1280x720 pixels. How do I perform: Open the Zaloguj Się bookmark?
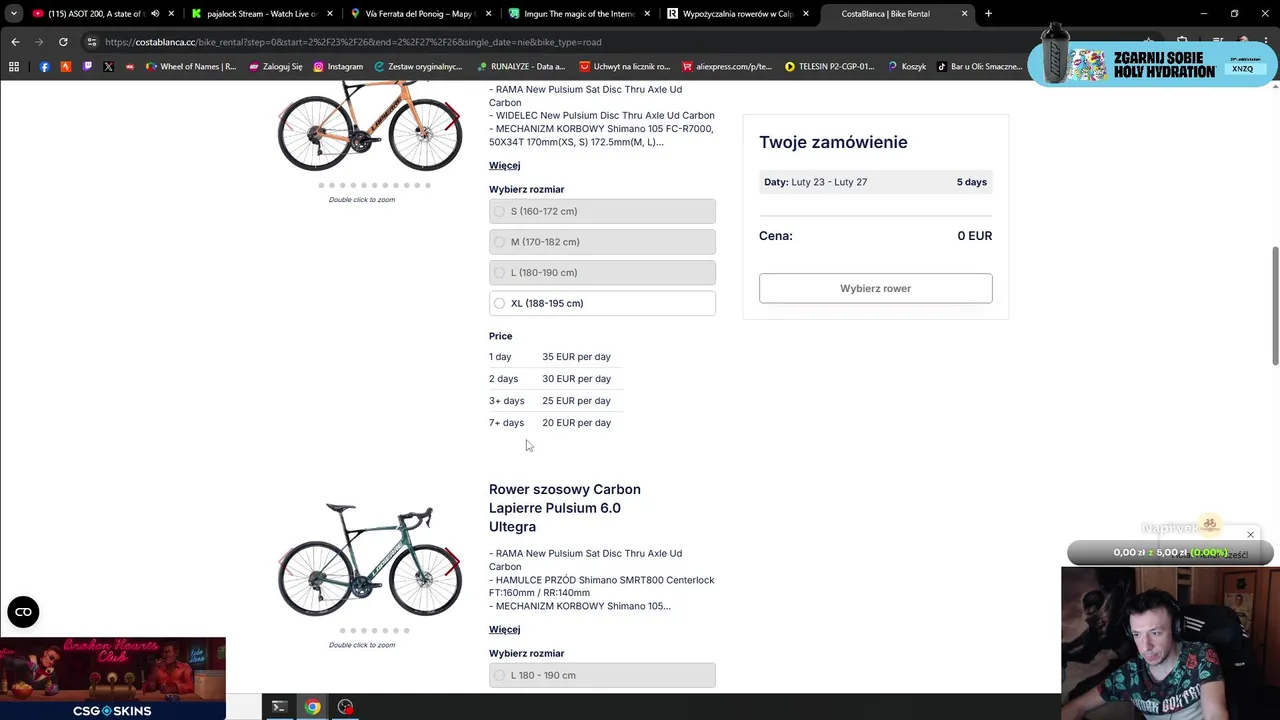pos(275,67)
